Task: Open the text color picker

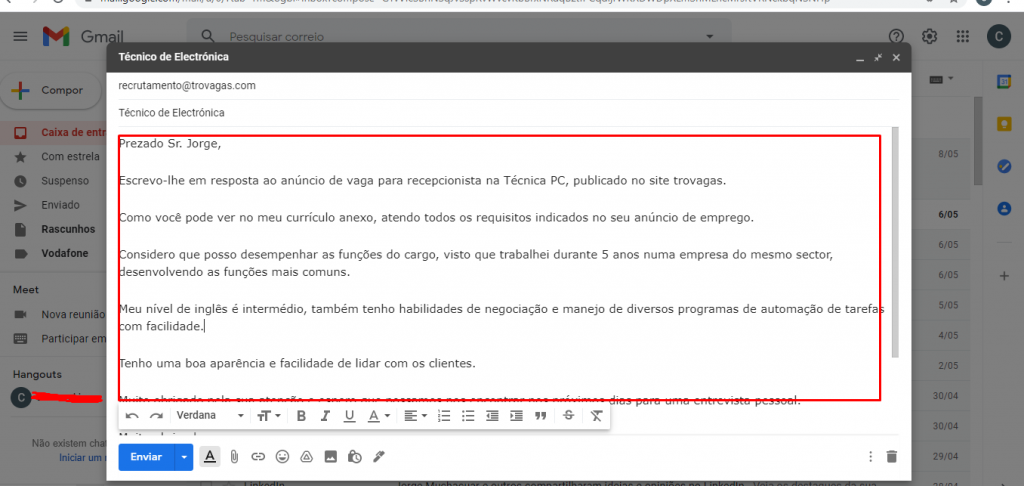Action: click(x=378, y=416)
